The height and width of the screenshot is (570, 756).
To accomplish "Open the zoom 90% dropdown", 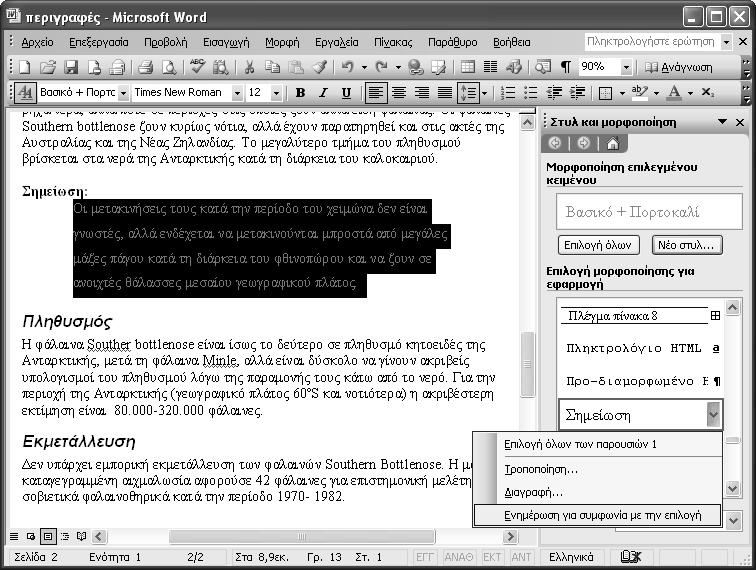I will pyautogui.click(x=626, y=67).
